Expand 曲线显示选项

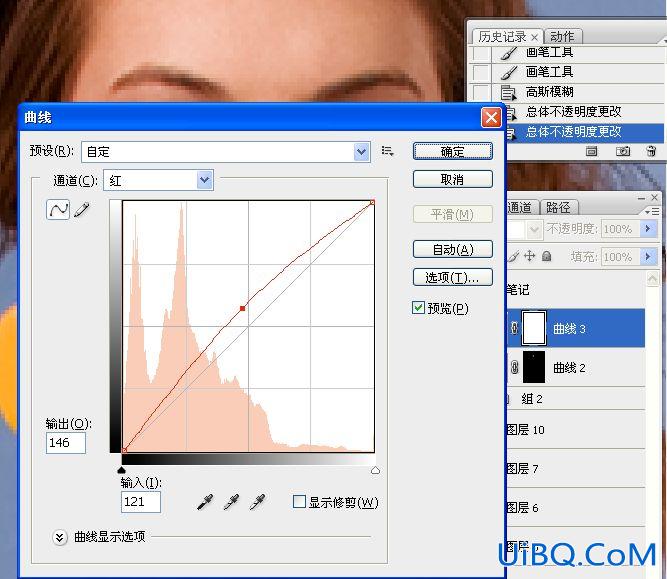[60, 537]
